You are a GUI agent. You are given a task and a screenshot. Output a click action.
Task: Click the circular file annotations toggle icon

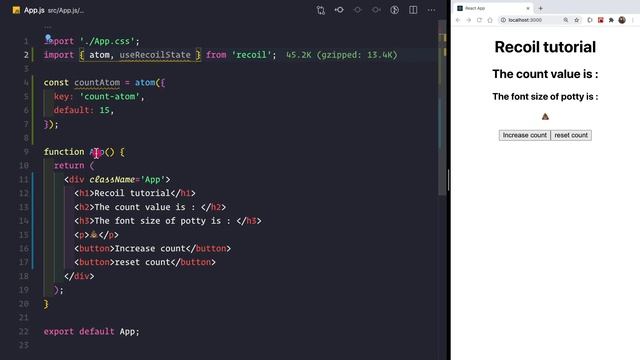(394, 10)
